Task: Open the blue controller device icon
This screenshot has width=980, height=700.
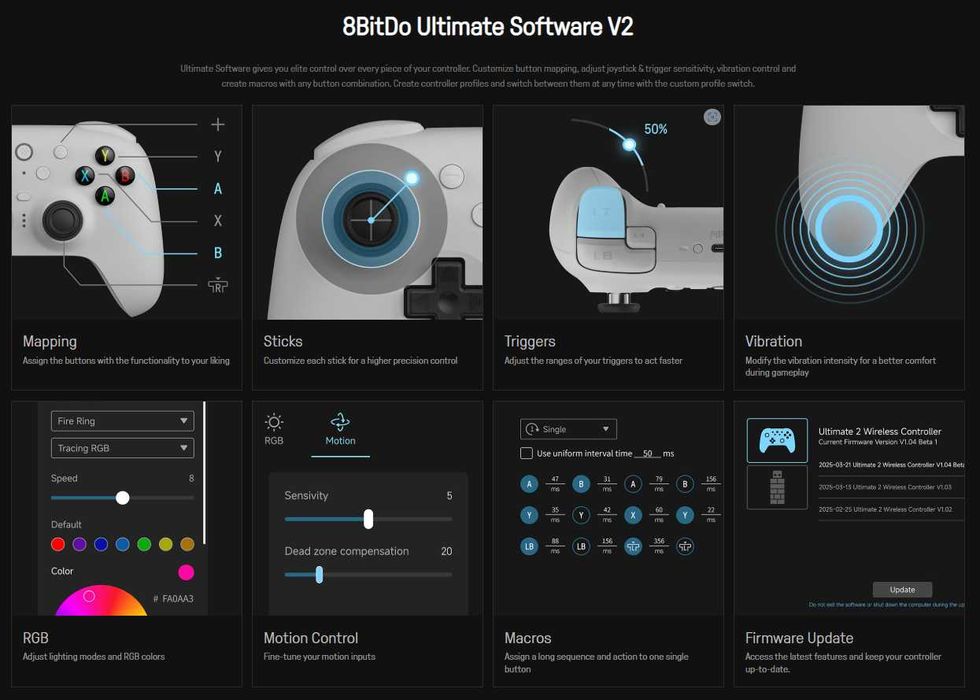Action: pos(777,440)
